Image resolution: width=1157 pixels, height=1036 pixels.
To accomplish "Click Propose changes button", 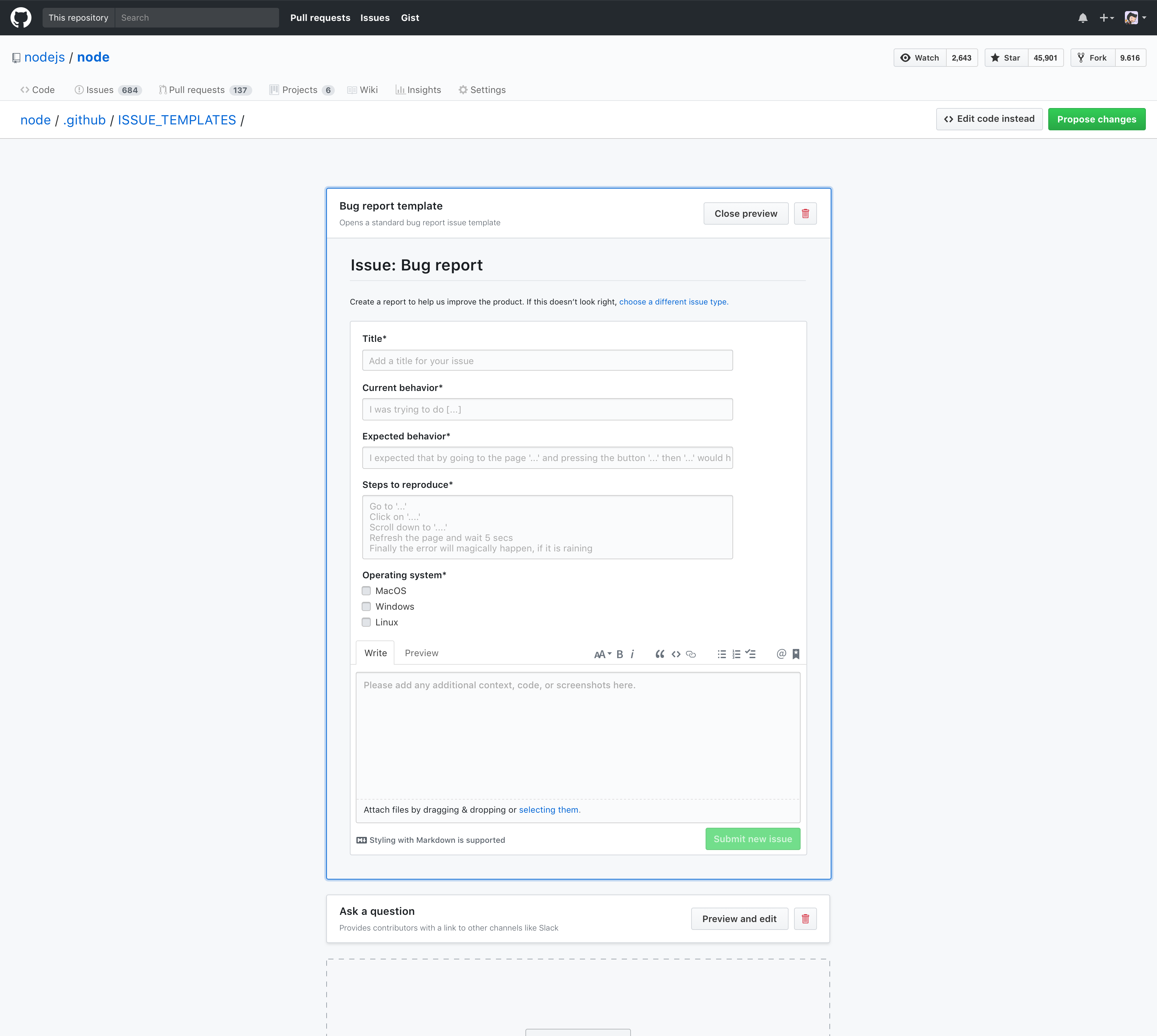I will click(1097, 119).
